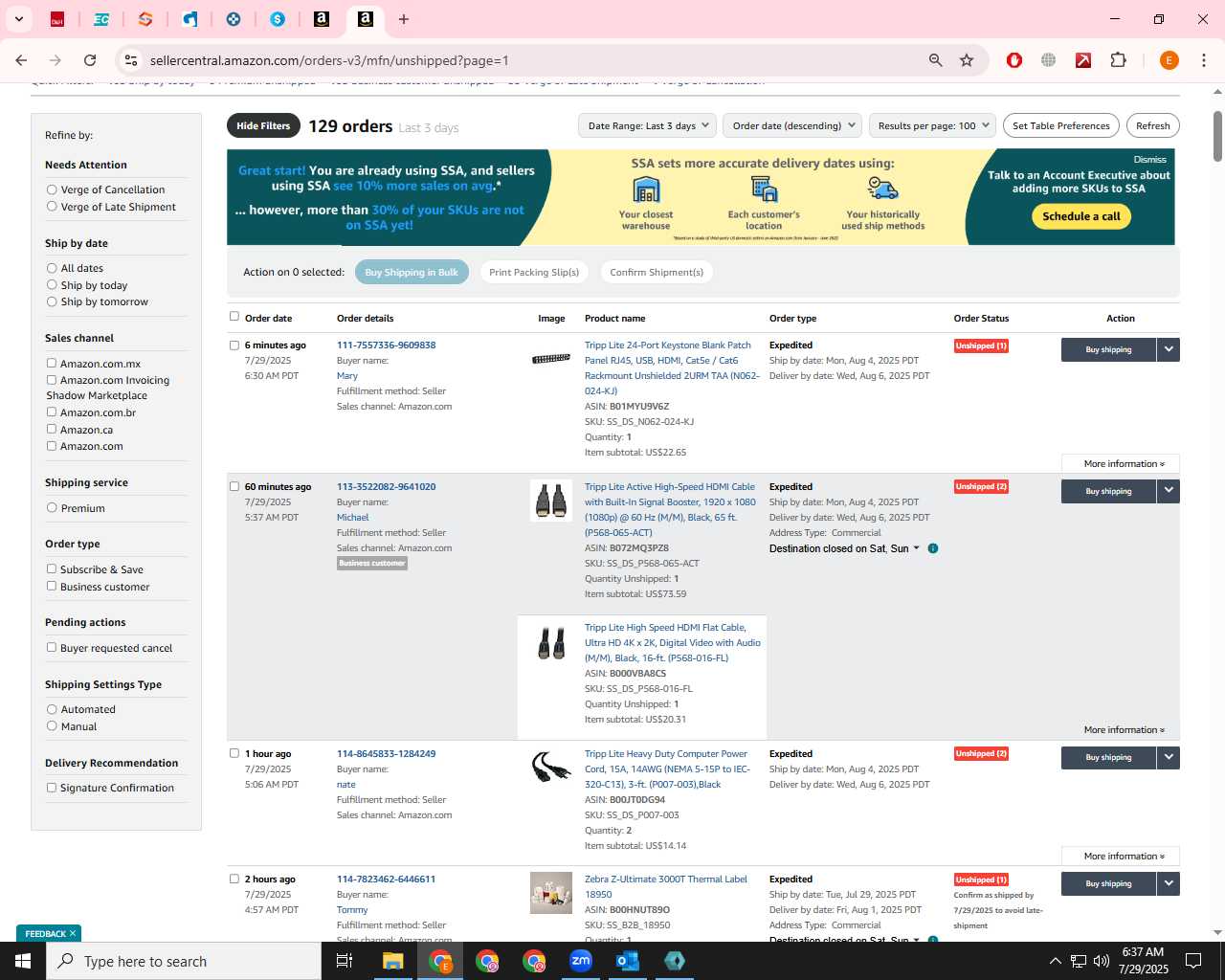Open the Extensions puzzle icon
Screen dimensions: 1225x980
(x=1118, y=60)
